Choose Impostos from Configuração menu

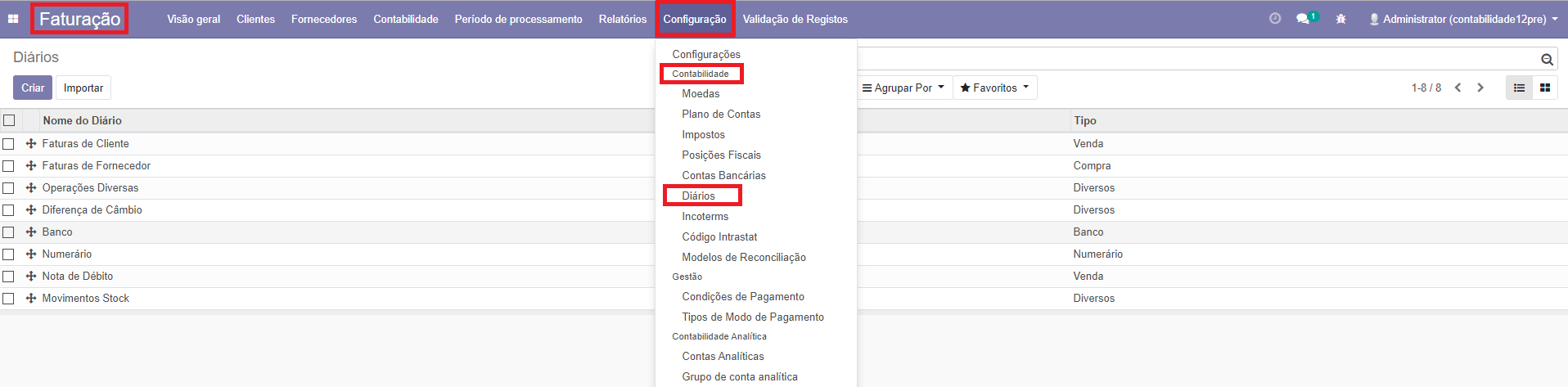click(x=703, y=135)
